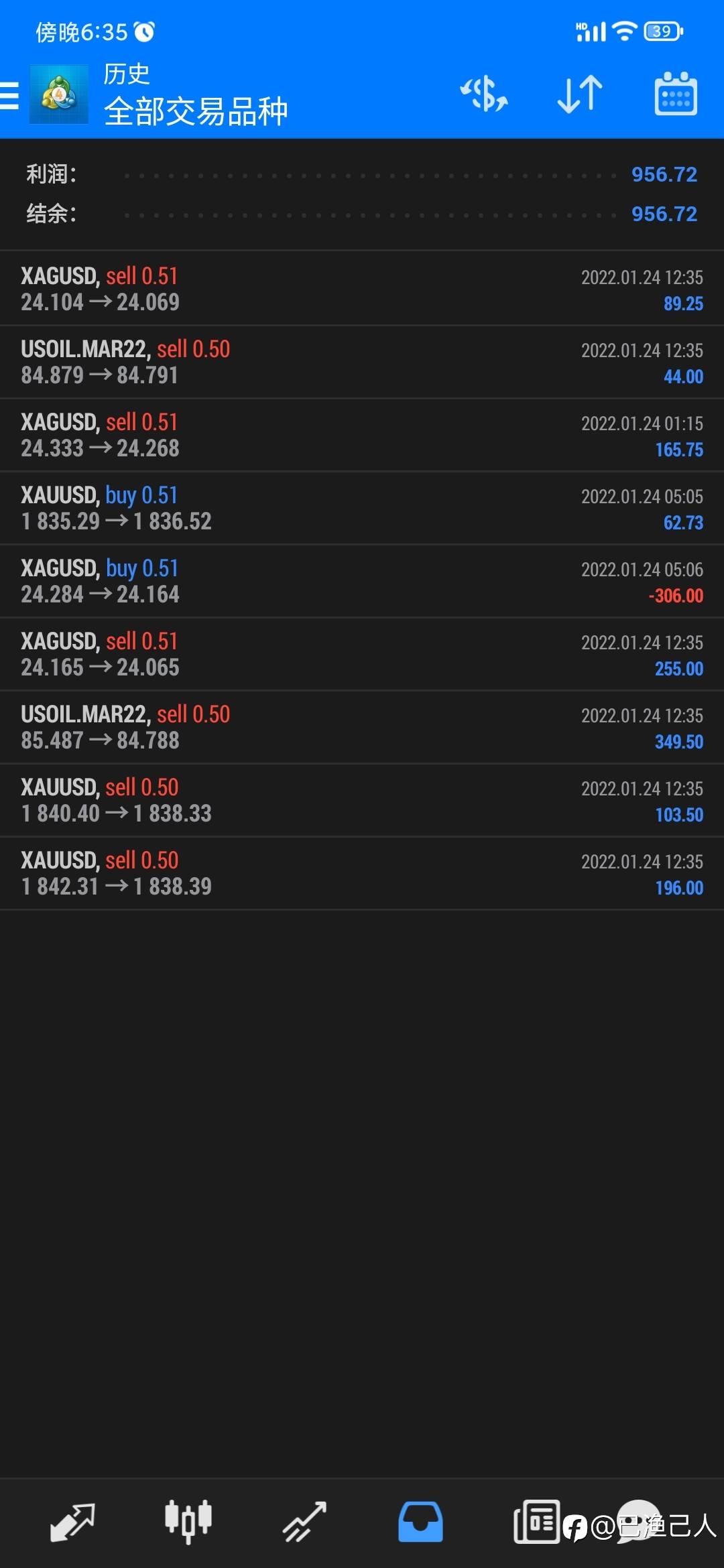This screenshot has width=724, height=1568.
Task: Open the News tab icon
Action: (536, 1521)
